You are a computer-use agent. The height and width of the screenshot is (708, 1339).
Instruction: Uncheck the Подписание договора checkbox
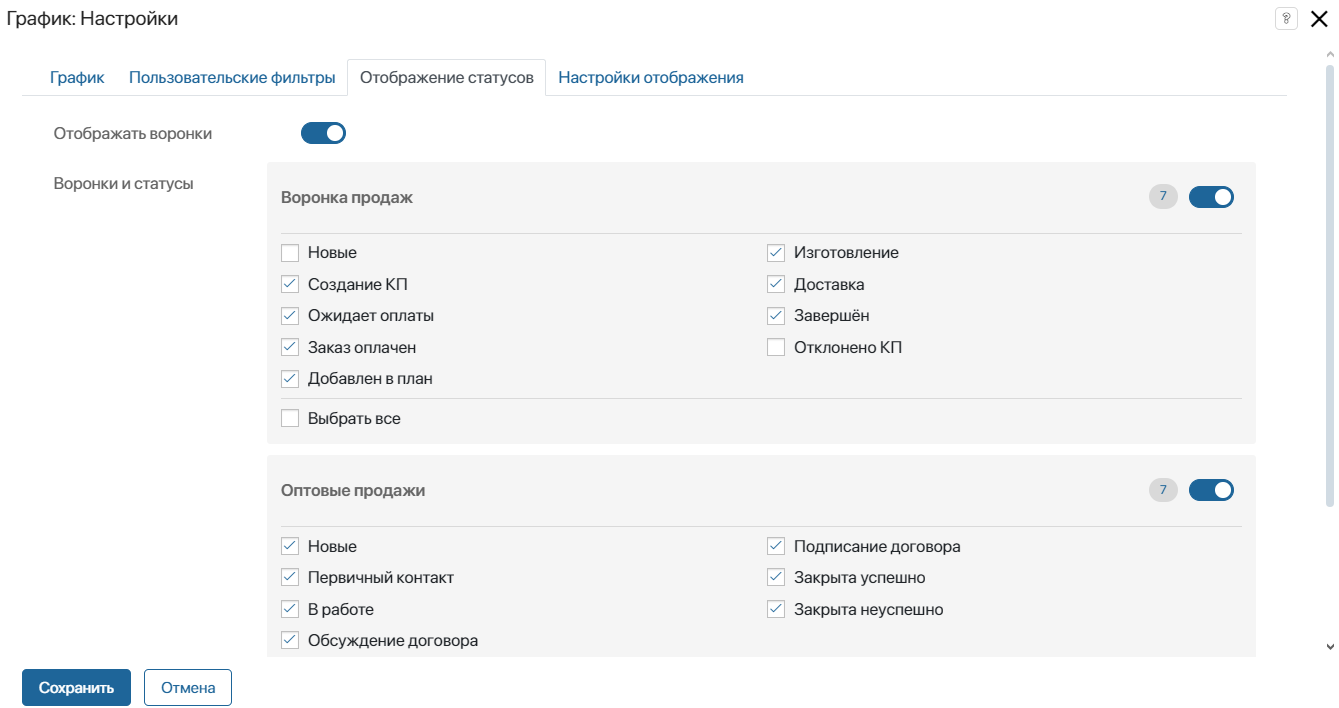776,547
